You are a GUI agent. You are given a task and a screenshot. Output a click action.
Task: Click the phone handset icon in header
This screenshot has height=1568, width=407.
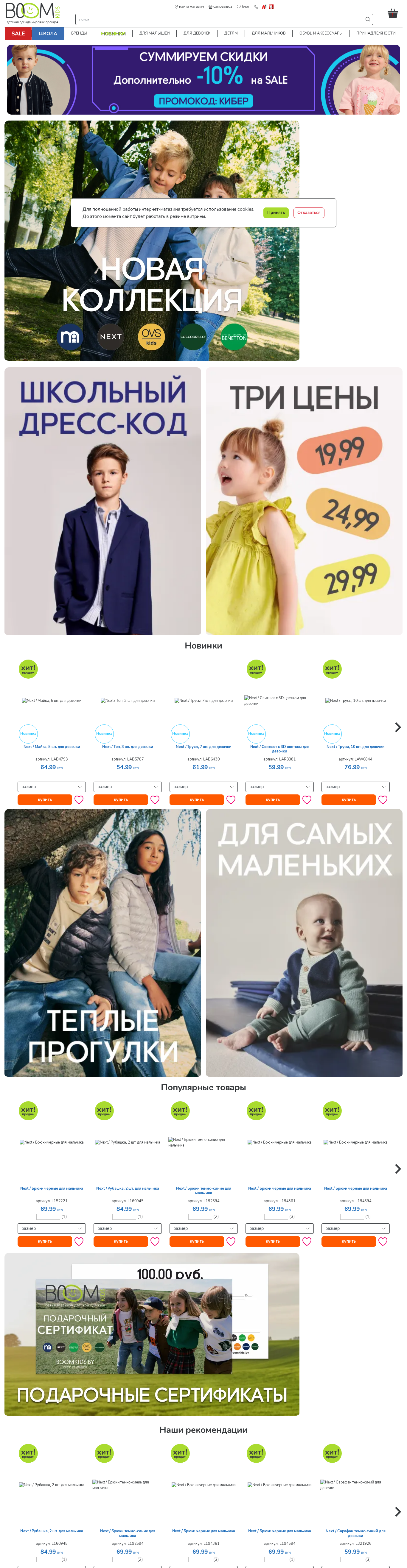coord(256,7)
